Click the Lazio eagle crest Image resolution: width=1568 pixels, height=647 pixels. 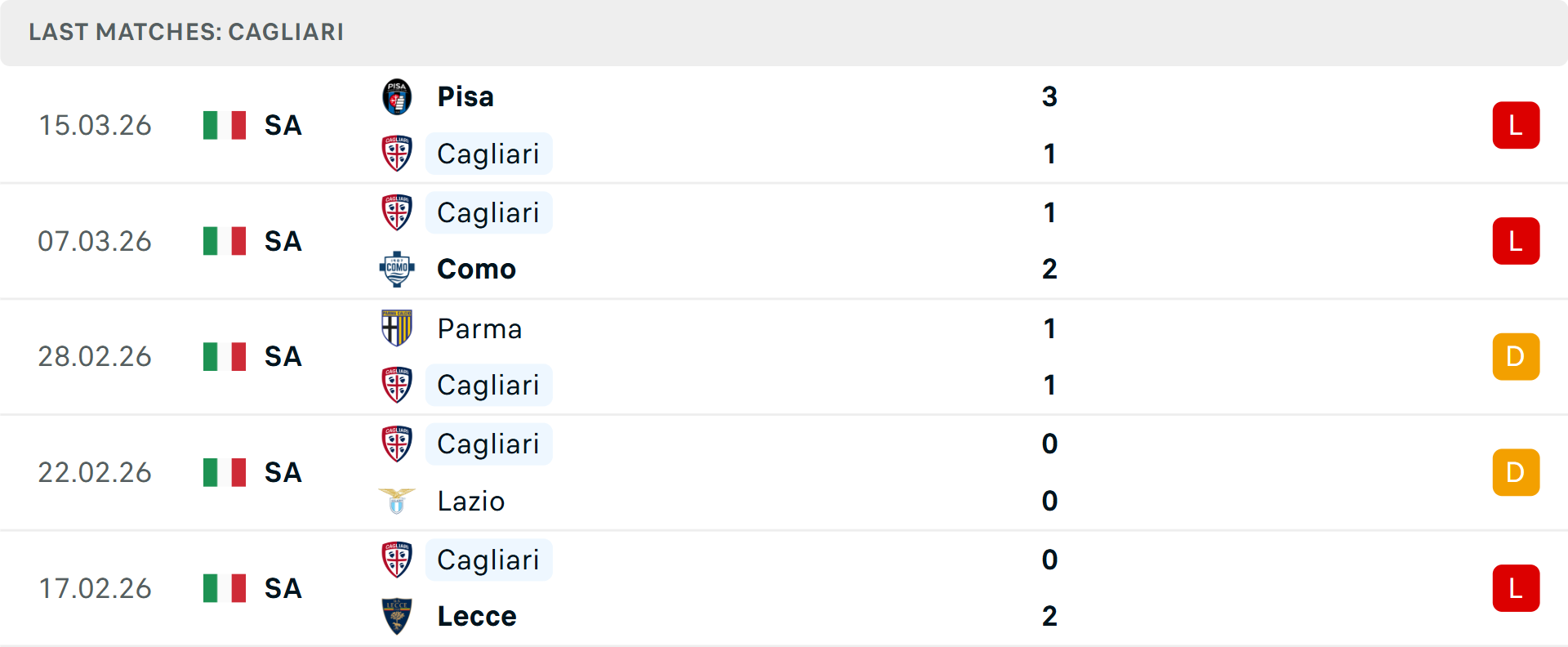click(x=397, y=501)
